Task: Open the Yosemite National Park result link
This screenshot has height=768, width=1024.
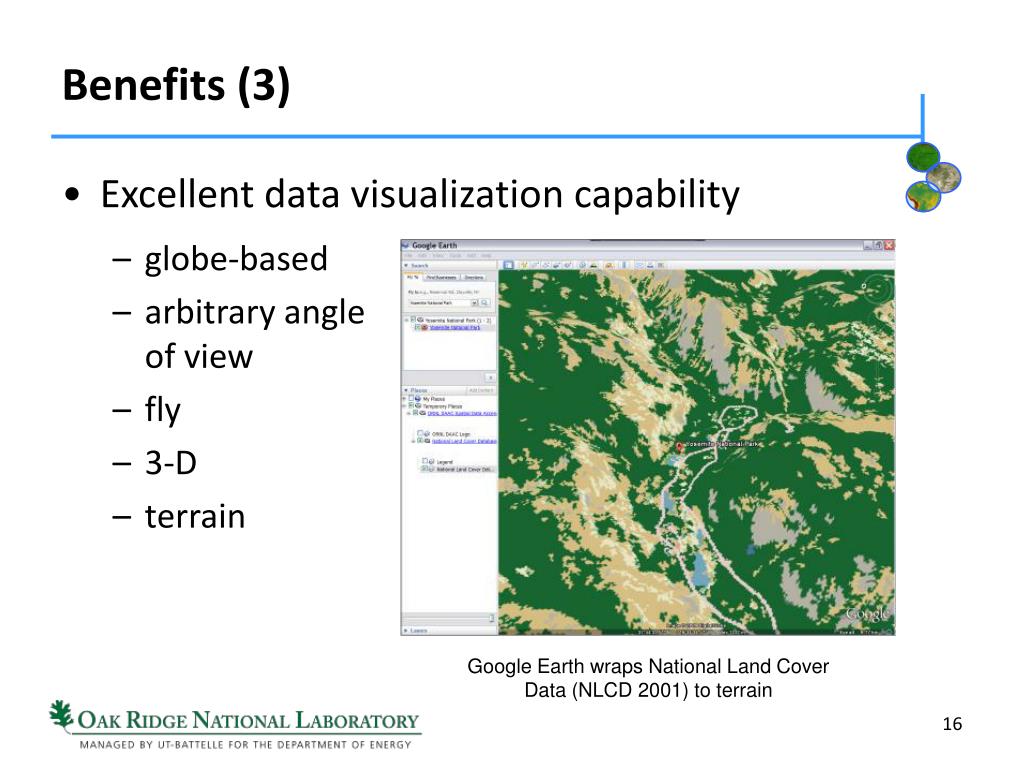Action: 455,327
